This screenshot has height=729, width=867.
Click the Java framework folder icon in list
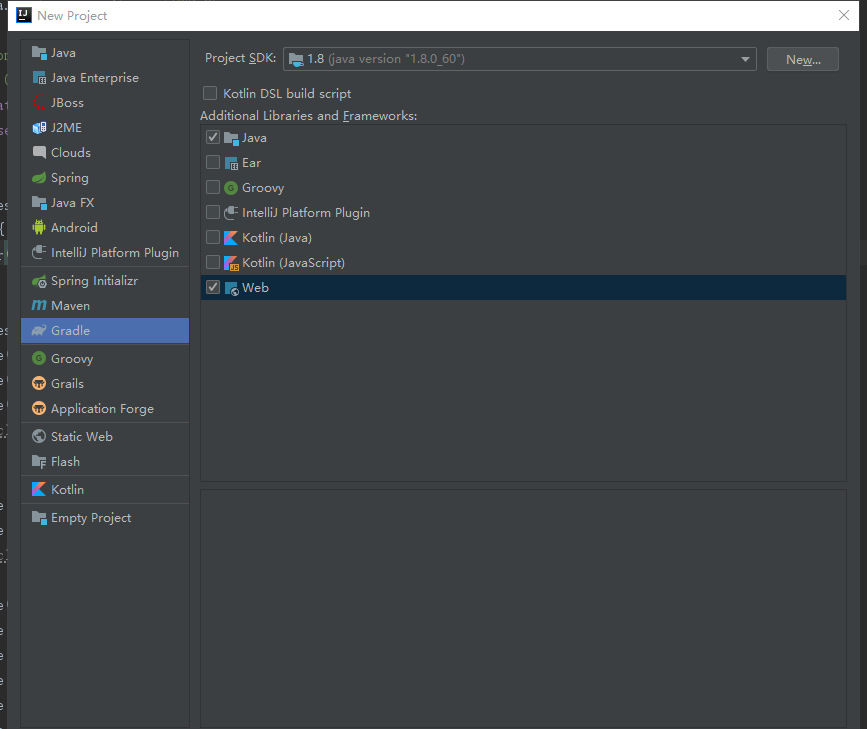231,138
